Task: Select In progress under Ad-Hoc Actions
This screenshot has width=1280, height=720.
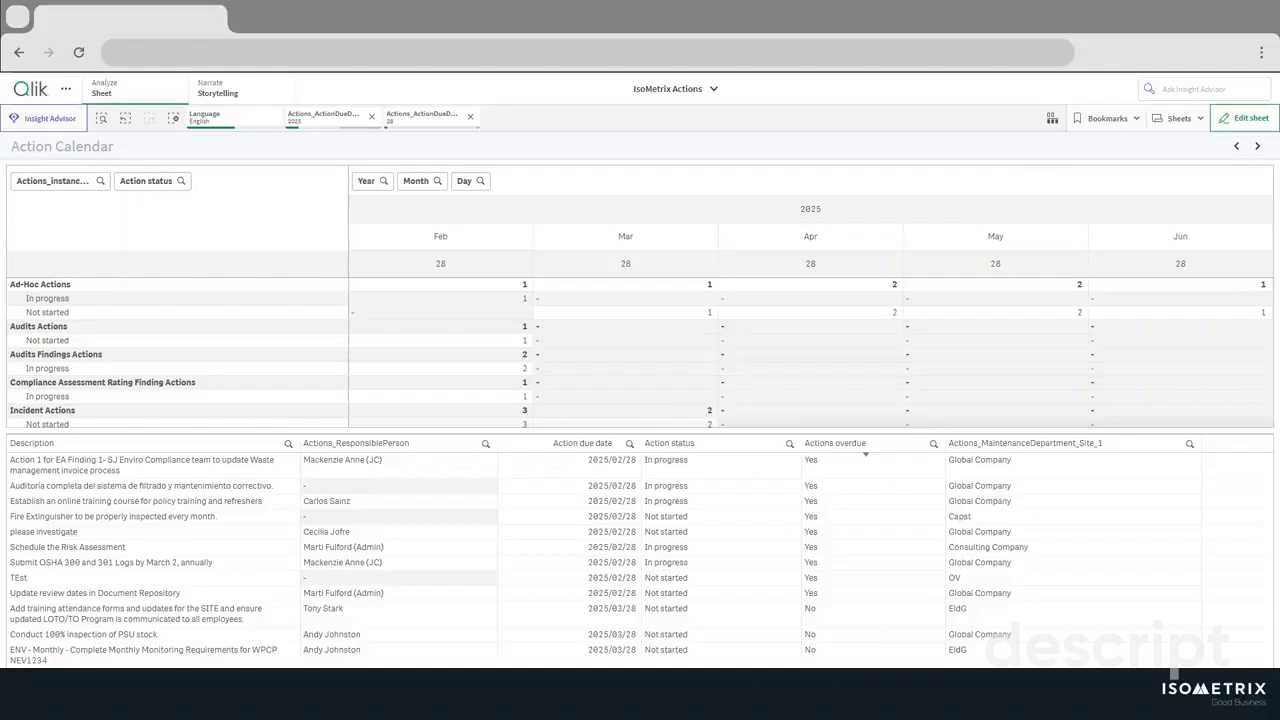Action: 177,299
